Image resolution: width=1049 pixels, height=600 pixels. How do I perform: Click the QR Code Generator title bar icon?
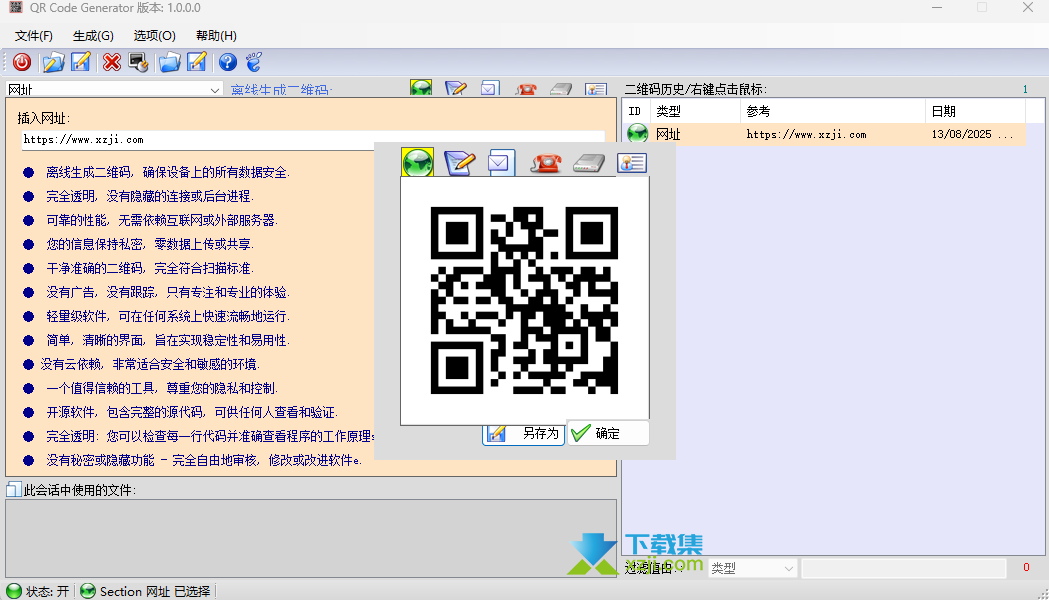pos(15,7)
